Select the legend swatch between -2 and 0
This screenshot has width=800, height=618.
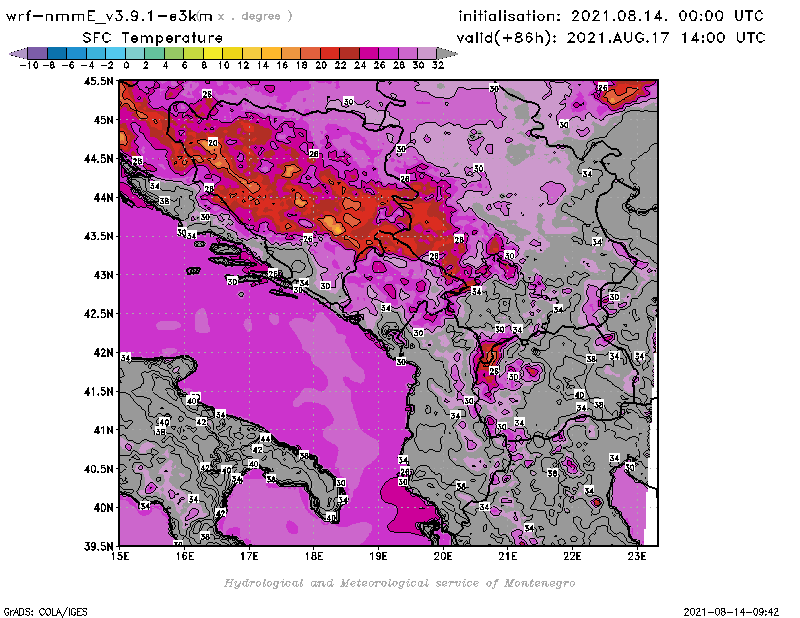coord(116,53)
